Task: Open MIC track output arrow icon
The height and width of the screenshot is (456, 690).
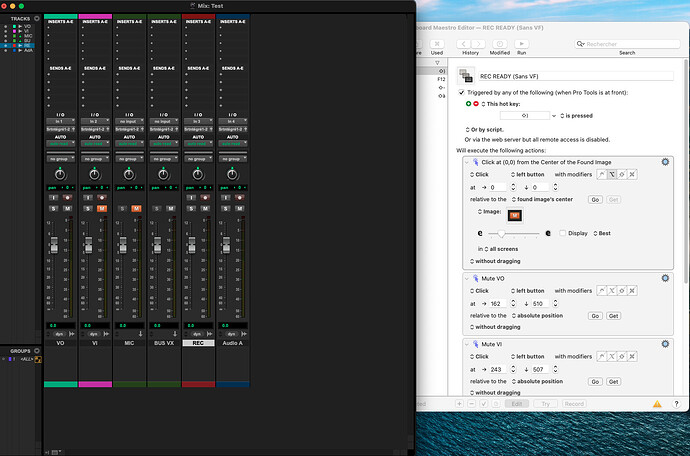Action: click(x=141, y=334)
